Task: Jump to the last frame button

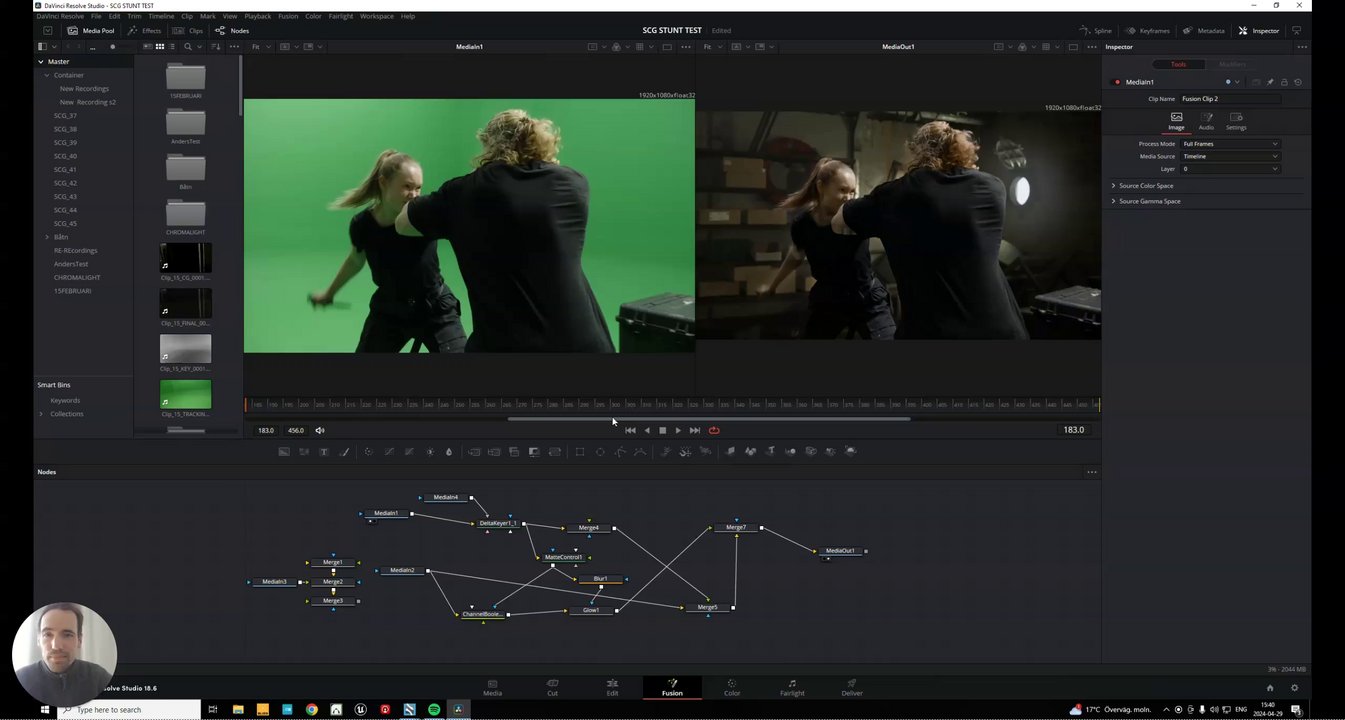Action: click(x=695, y=430)
